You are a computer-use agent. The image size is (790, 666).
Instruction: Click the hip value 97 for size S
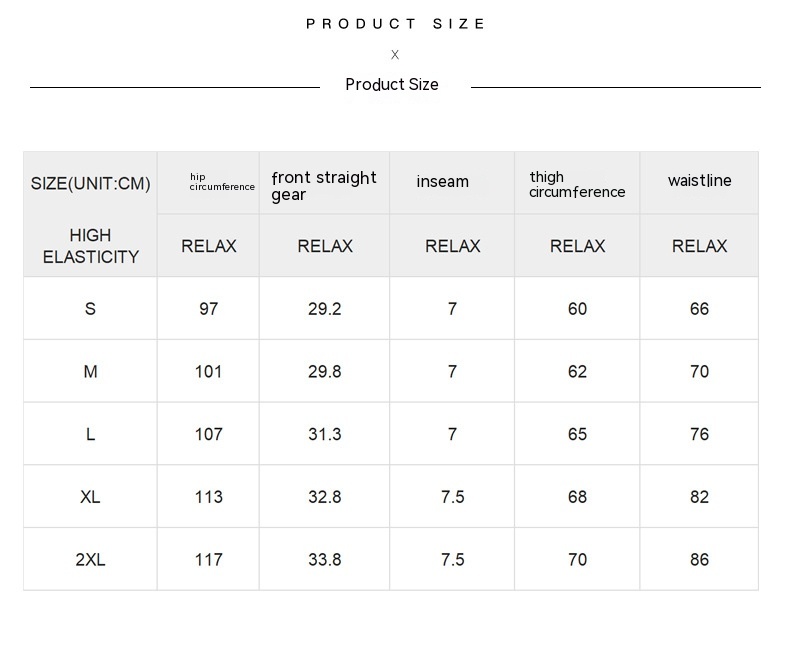coord(208,309)
